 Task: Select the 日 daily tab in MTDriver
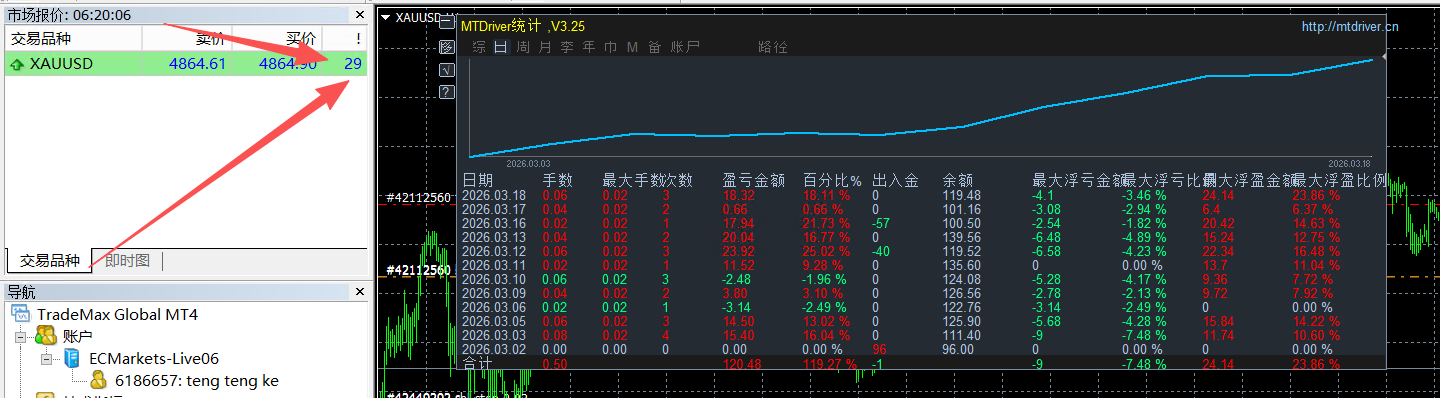coord(501,47)
